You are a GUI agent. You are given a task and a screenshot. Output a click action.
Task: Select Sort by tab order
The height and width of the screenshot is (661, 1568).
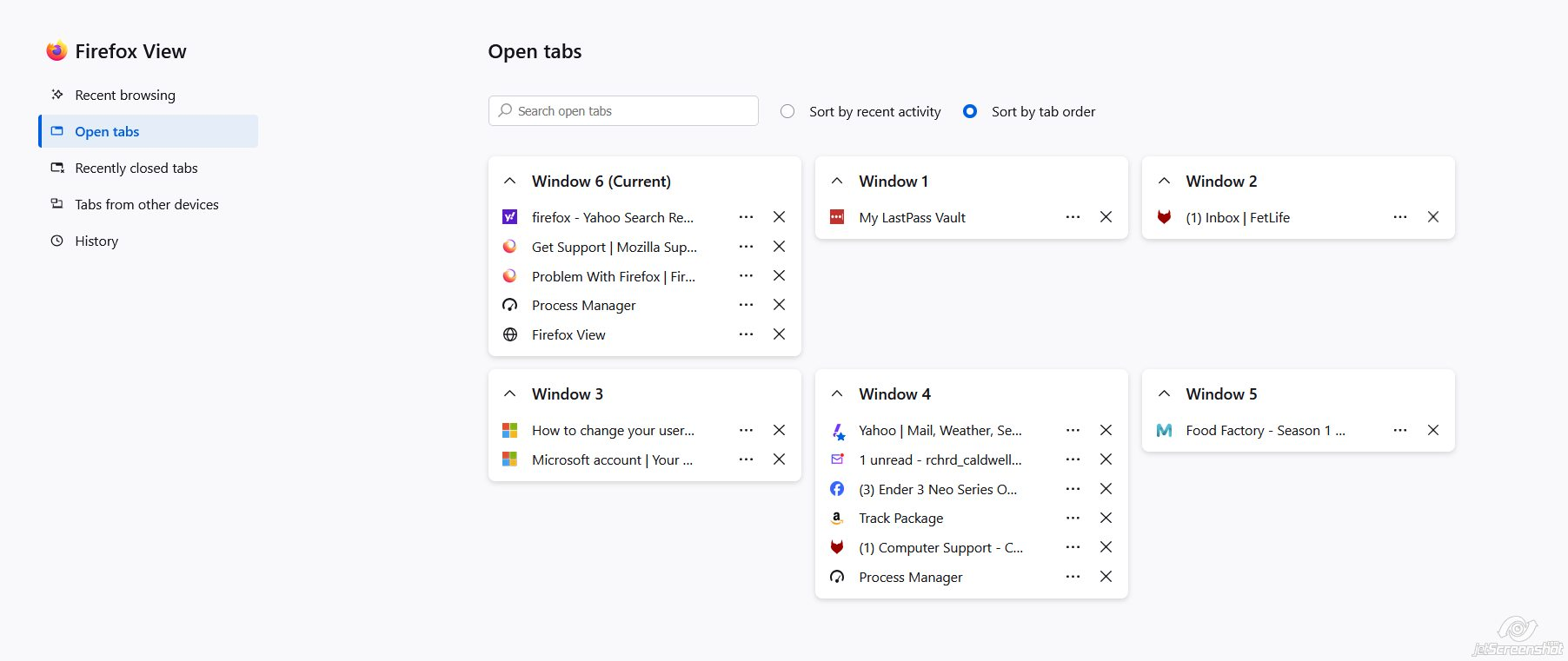pyautogui.click(x=970, y=111)
